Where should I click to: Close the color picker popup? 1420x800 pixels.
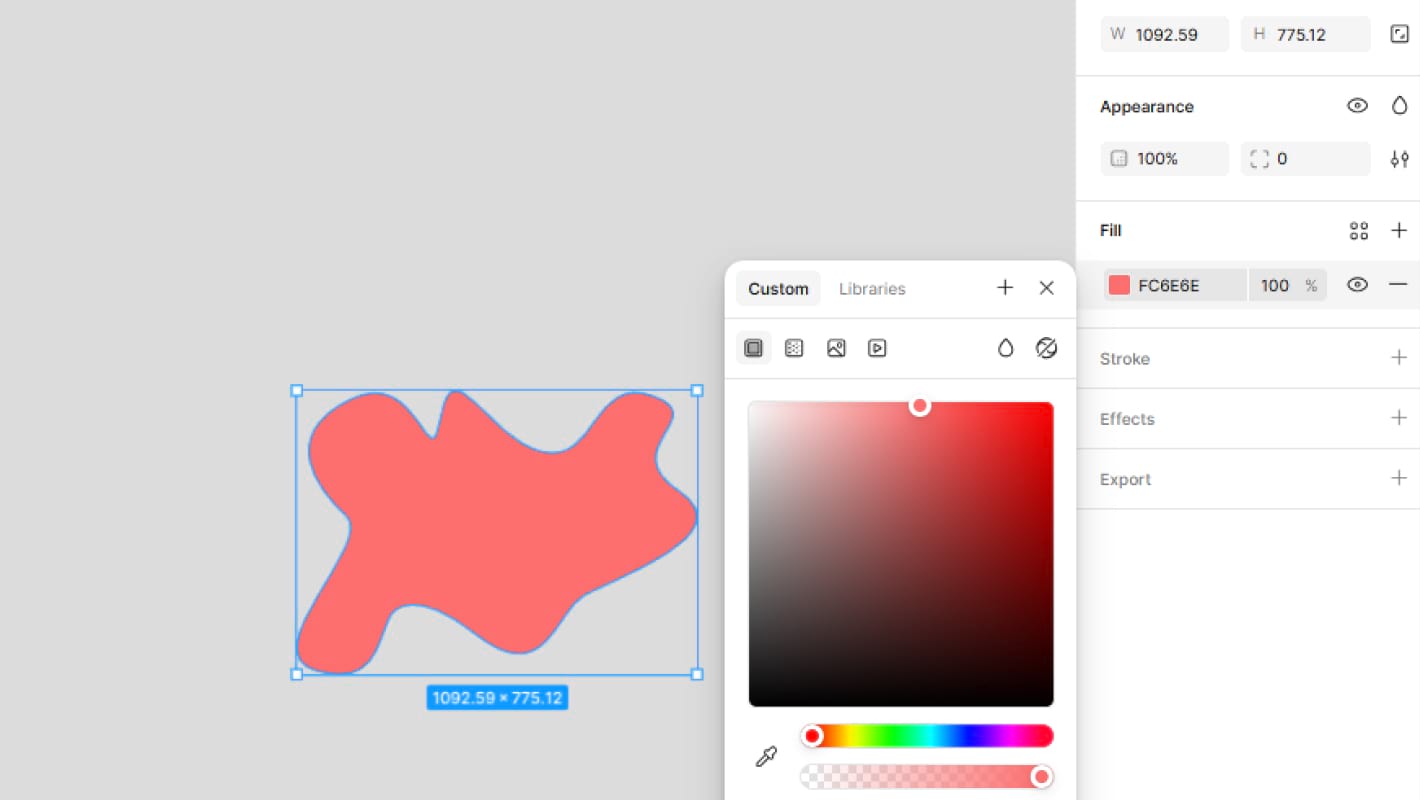click(x=1046, y=288)
